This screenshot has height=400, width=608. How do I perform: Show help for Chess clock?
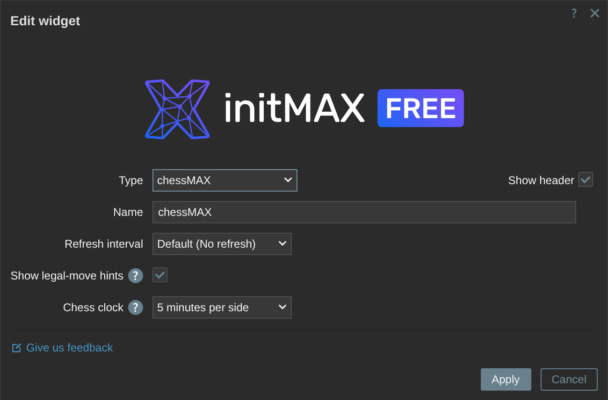pyautogui.click(x=135, y=307)
